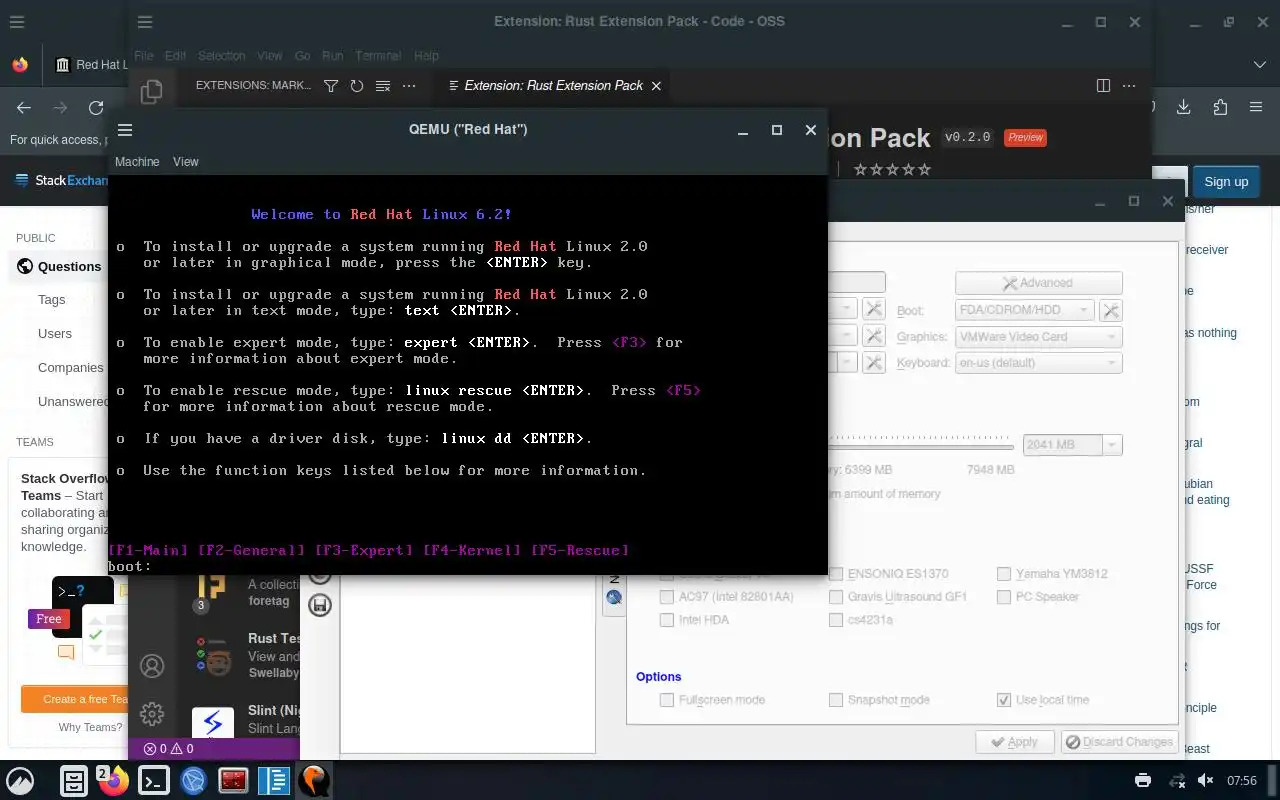Screen dimensions: 1280x800
Task: Open the Boot dropdown showing FDA/CDROM/HDD
Action: point(1024,310)
